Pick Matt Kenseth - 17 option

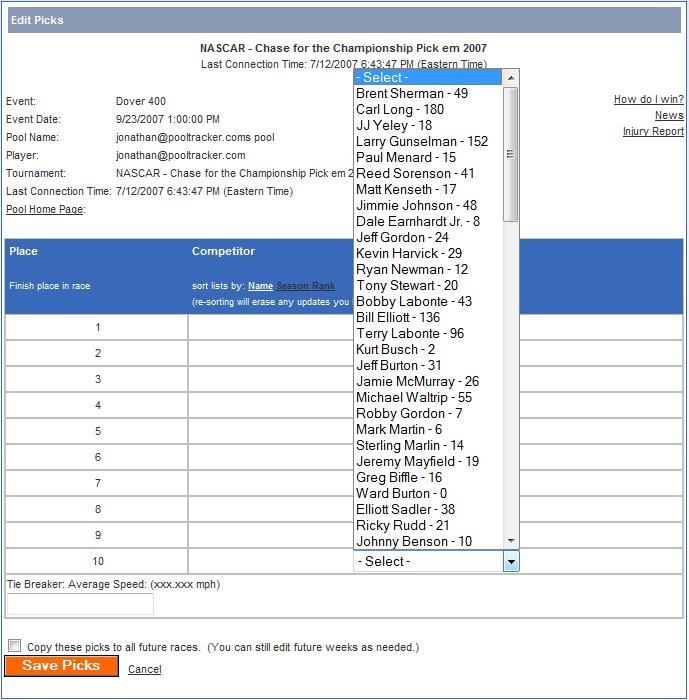(x=428, y=189)
